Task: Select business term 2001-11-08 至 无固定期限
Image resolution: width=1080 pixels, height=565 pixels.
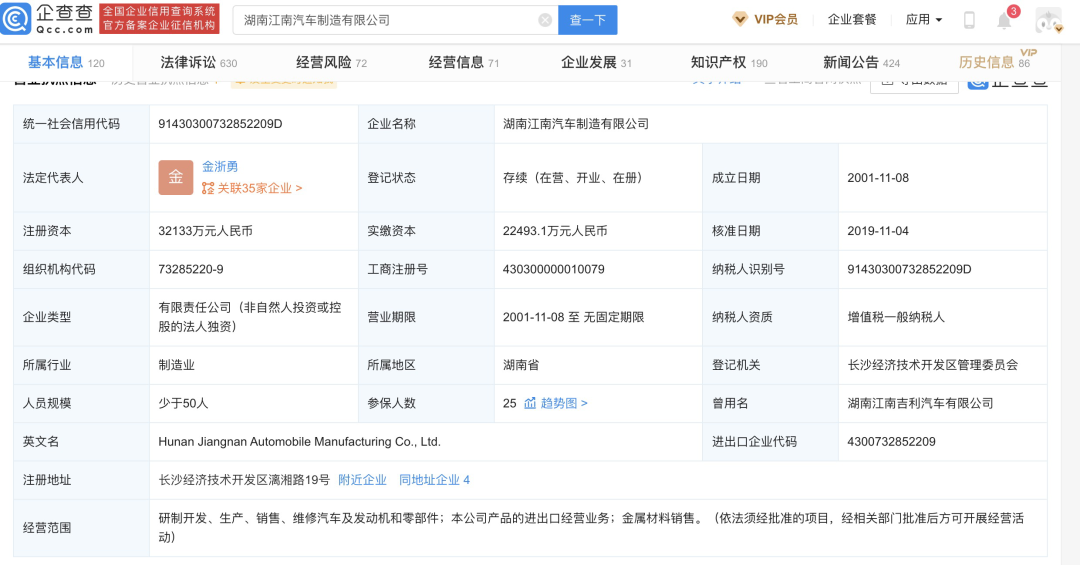Action: click(x=574, y=317)
